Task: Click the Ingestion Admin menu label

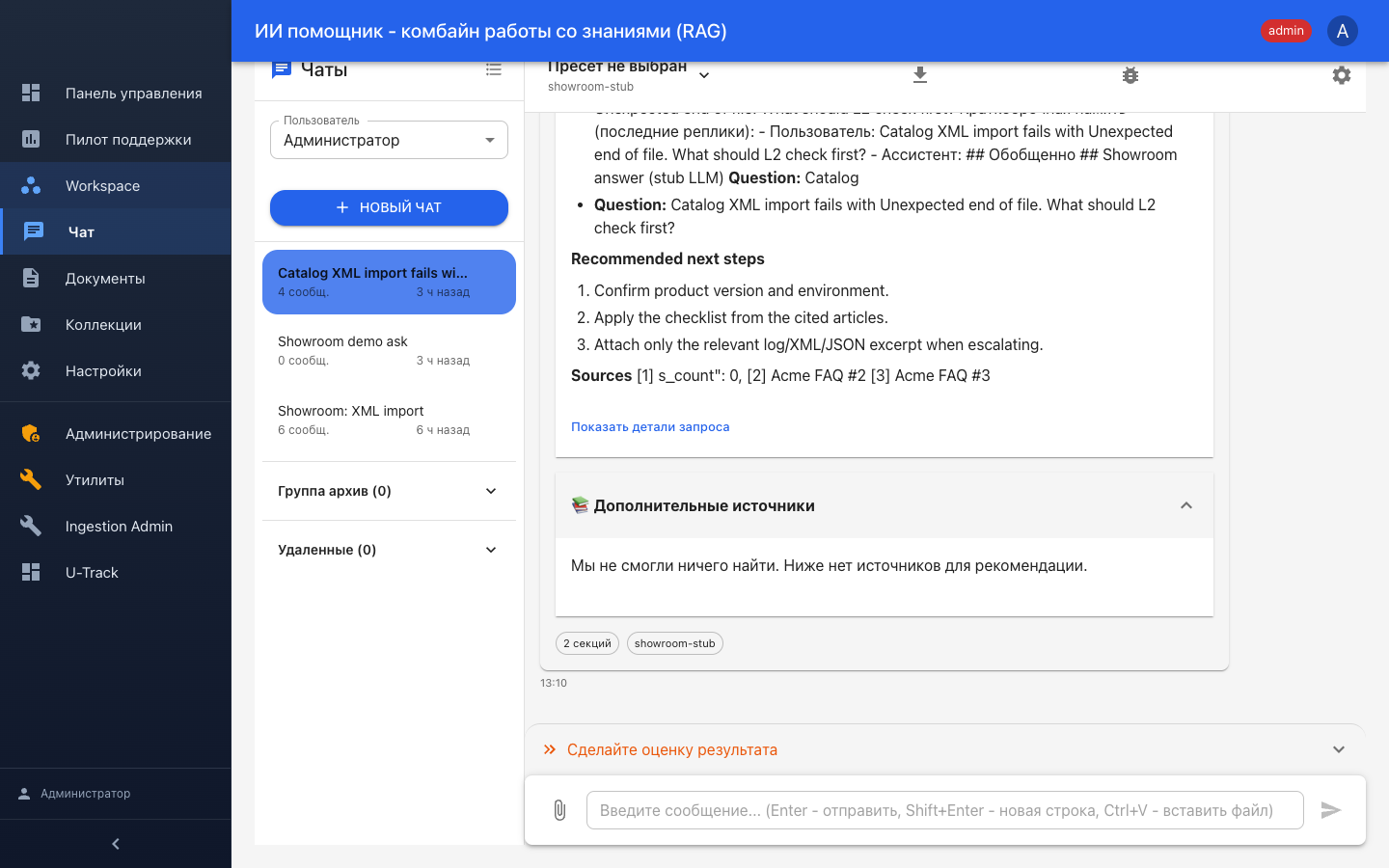Action: (119, 526)
